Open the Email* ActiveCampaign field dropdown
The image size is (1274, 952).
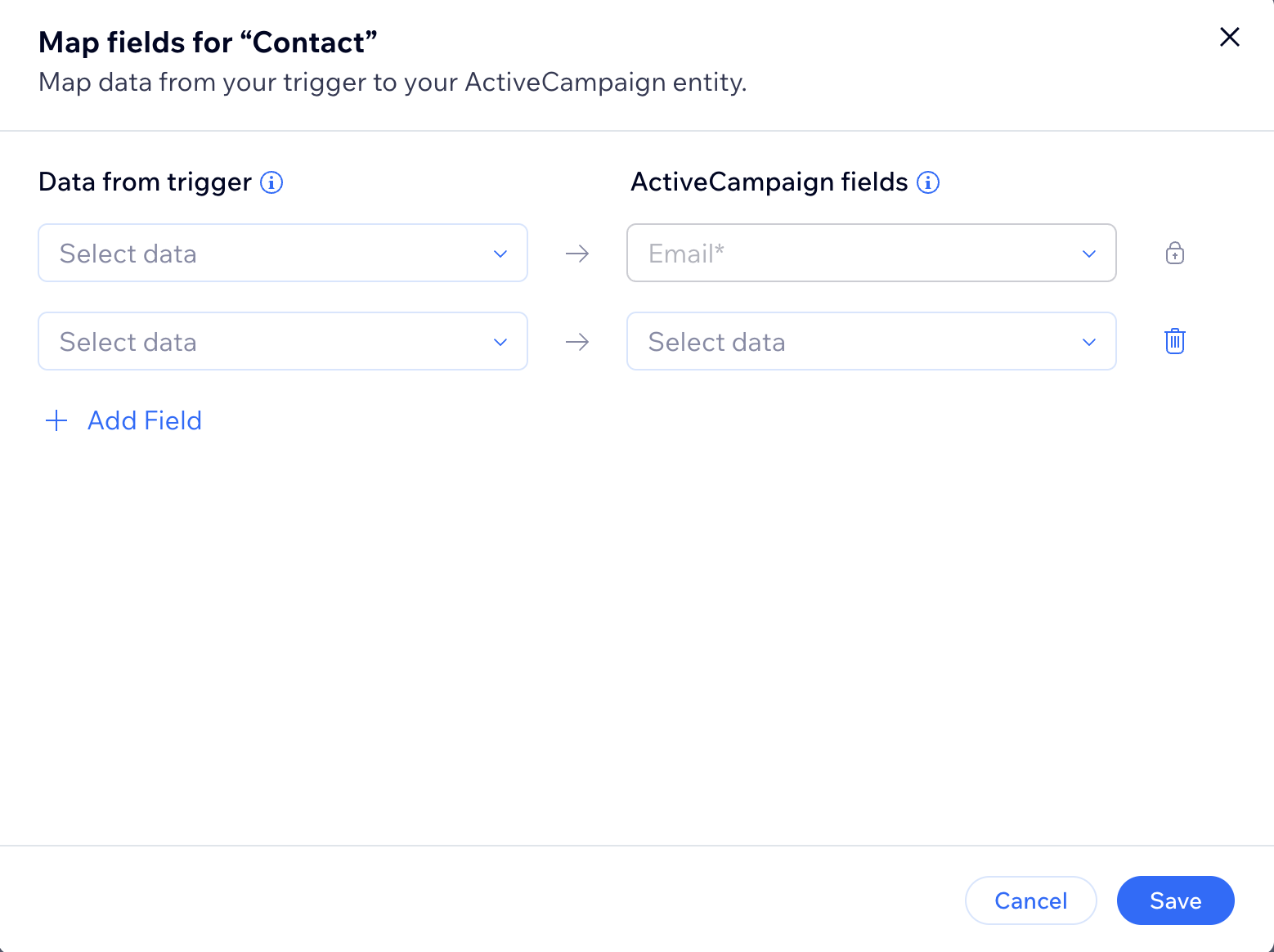tap(872, 253)
